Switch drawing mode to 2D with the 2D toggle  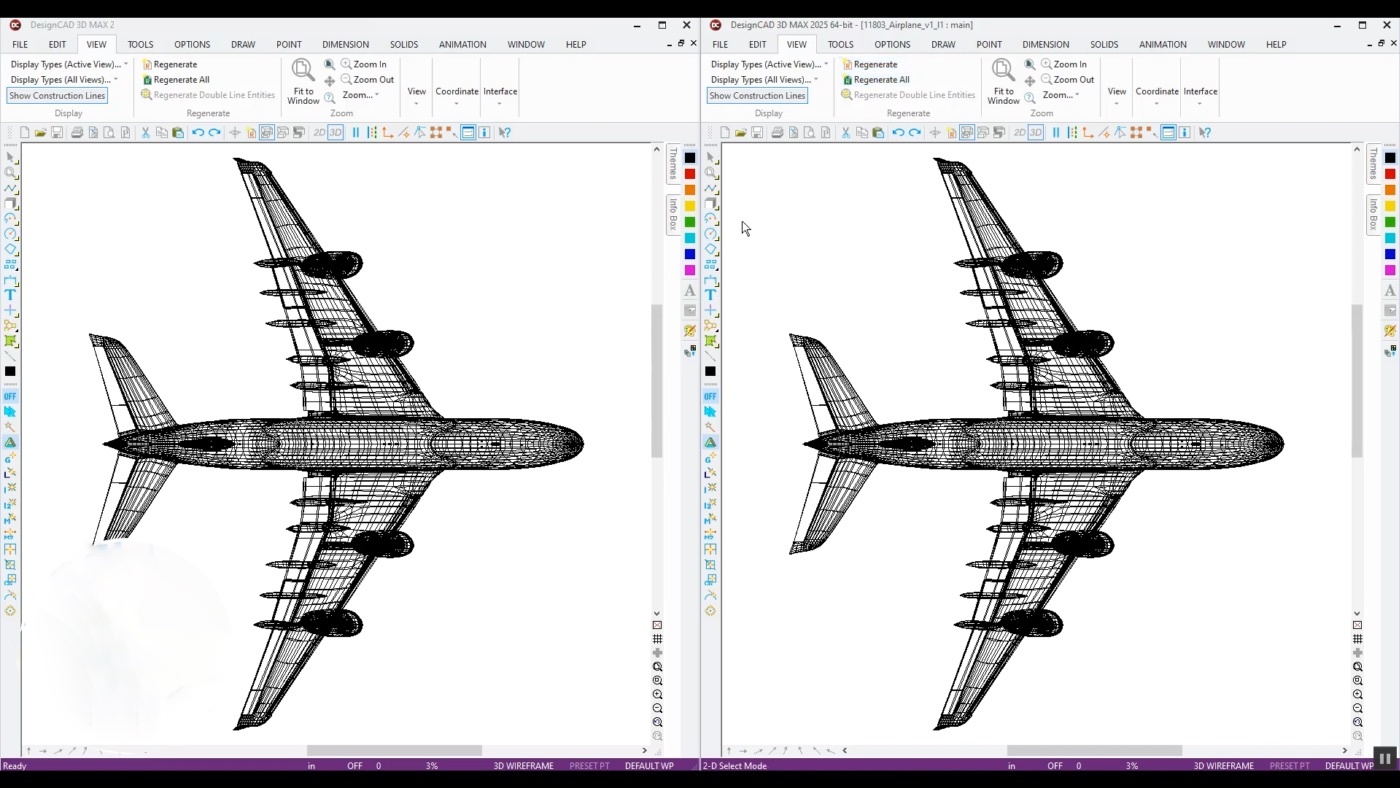click(320, 131)
